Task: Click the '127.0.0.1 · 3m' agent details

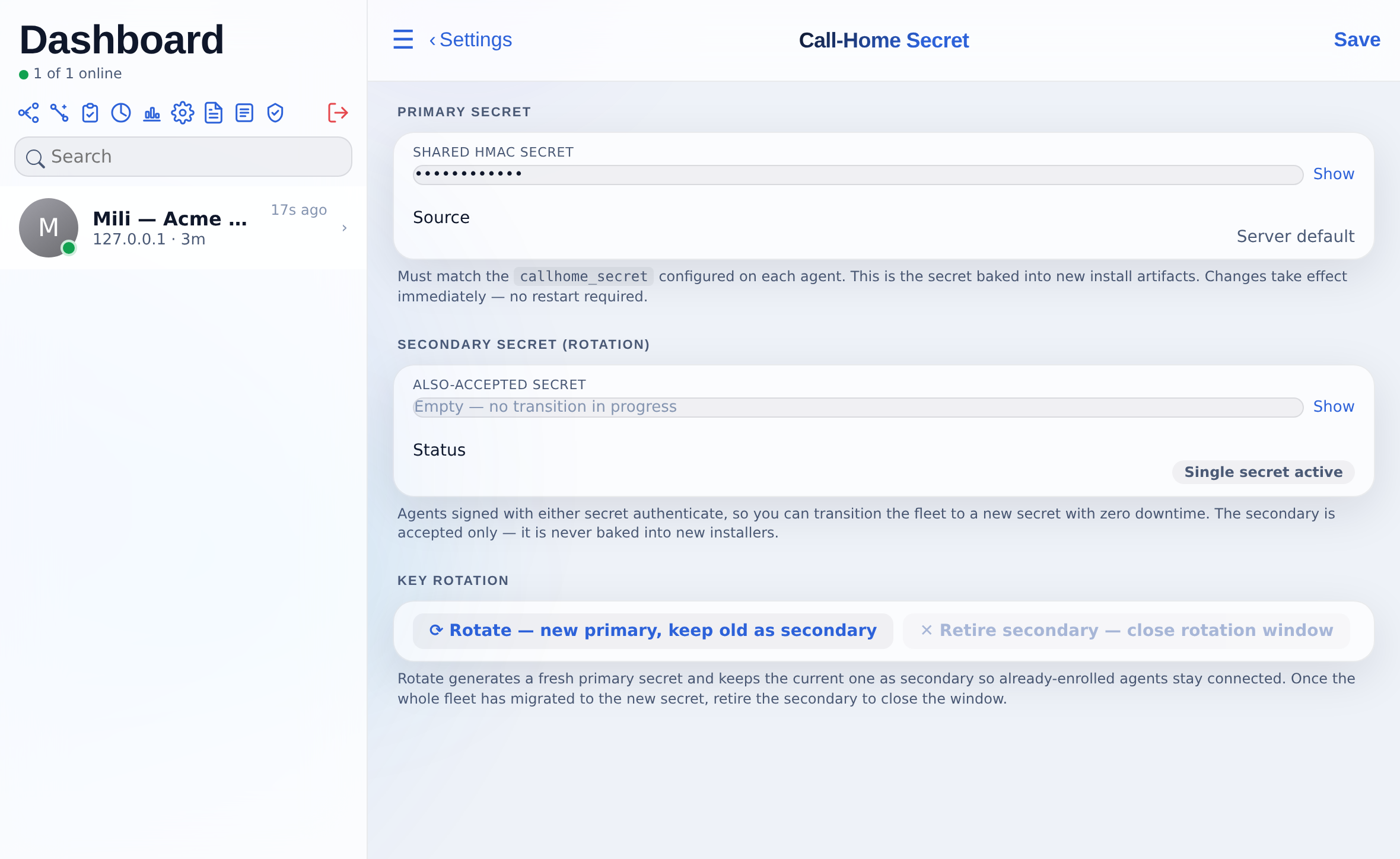Action: (149, 239)
